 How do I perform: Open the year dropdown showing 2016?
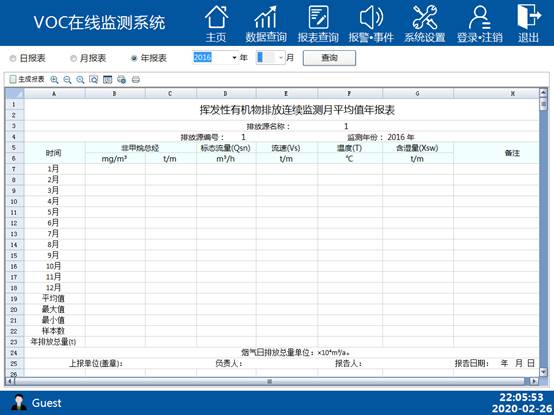point(234,58)
